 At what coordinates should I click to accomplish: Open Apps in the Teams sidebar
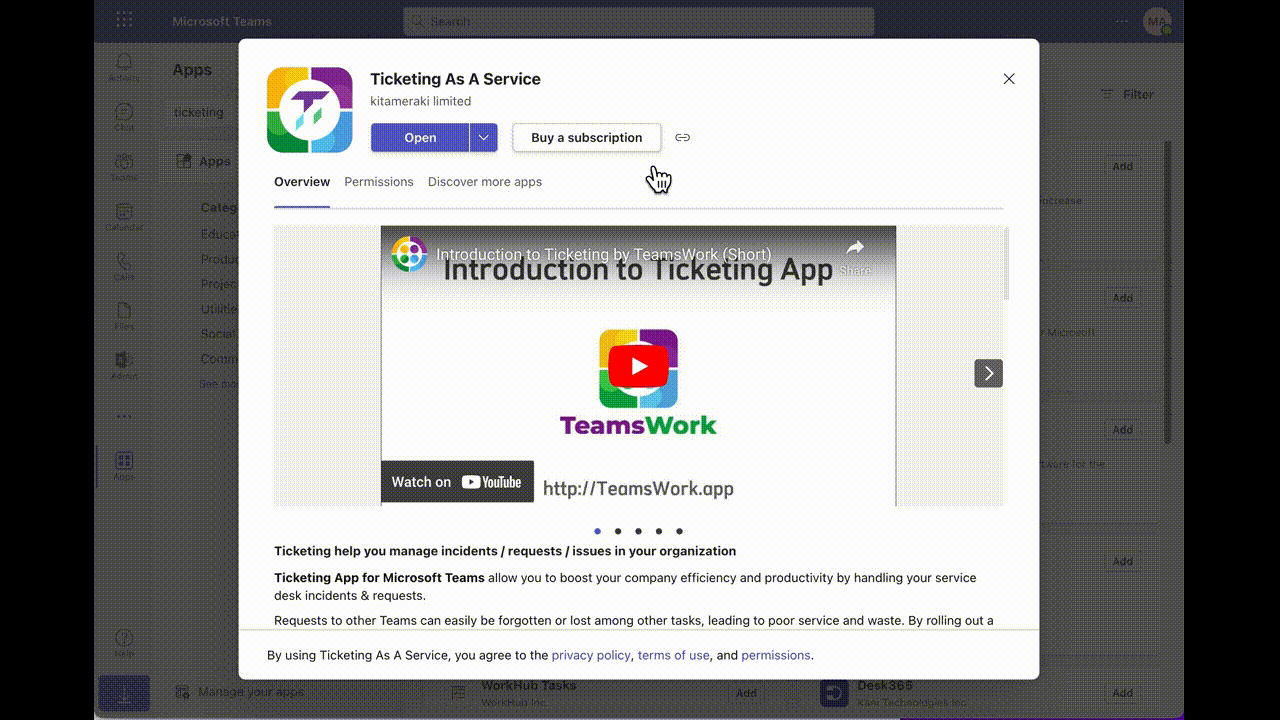tap(124, 466)
